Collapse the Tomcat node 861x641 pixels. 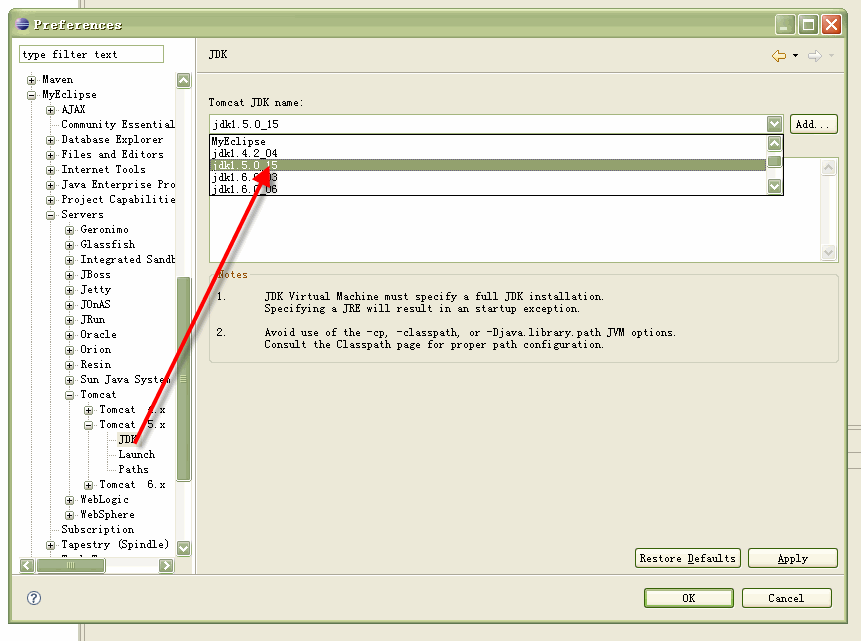[x=69, y=395]
